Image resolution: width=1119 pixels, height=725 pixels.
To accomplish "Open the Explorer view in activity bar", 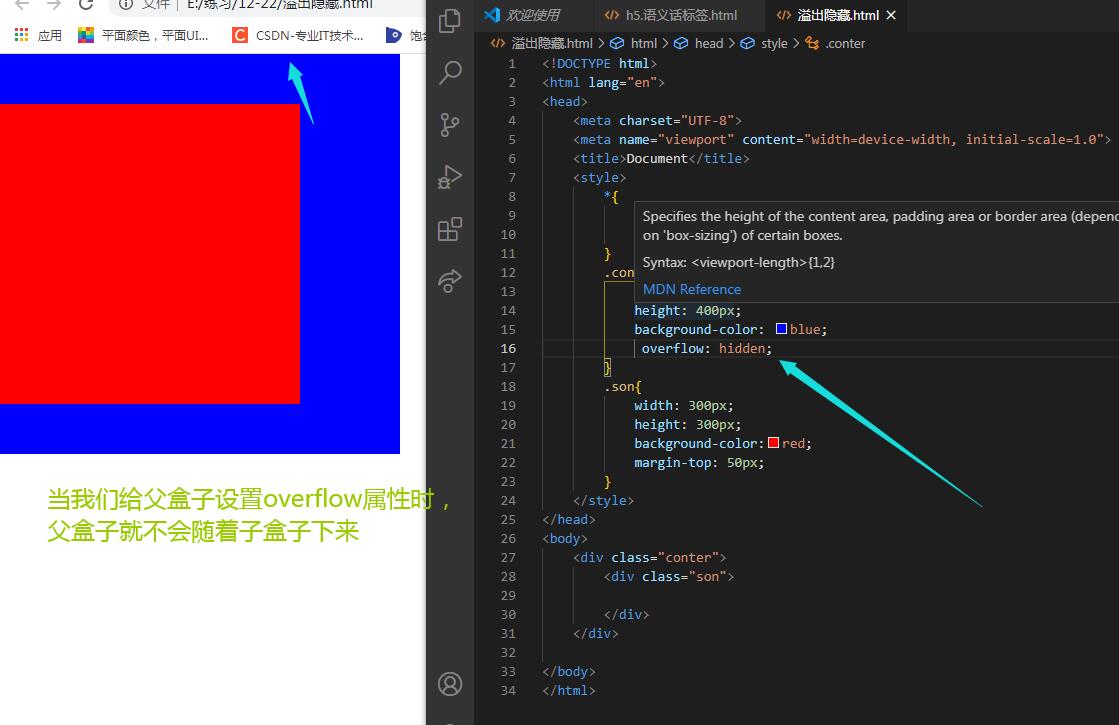I will [x=450, y=21].
